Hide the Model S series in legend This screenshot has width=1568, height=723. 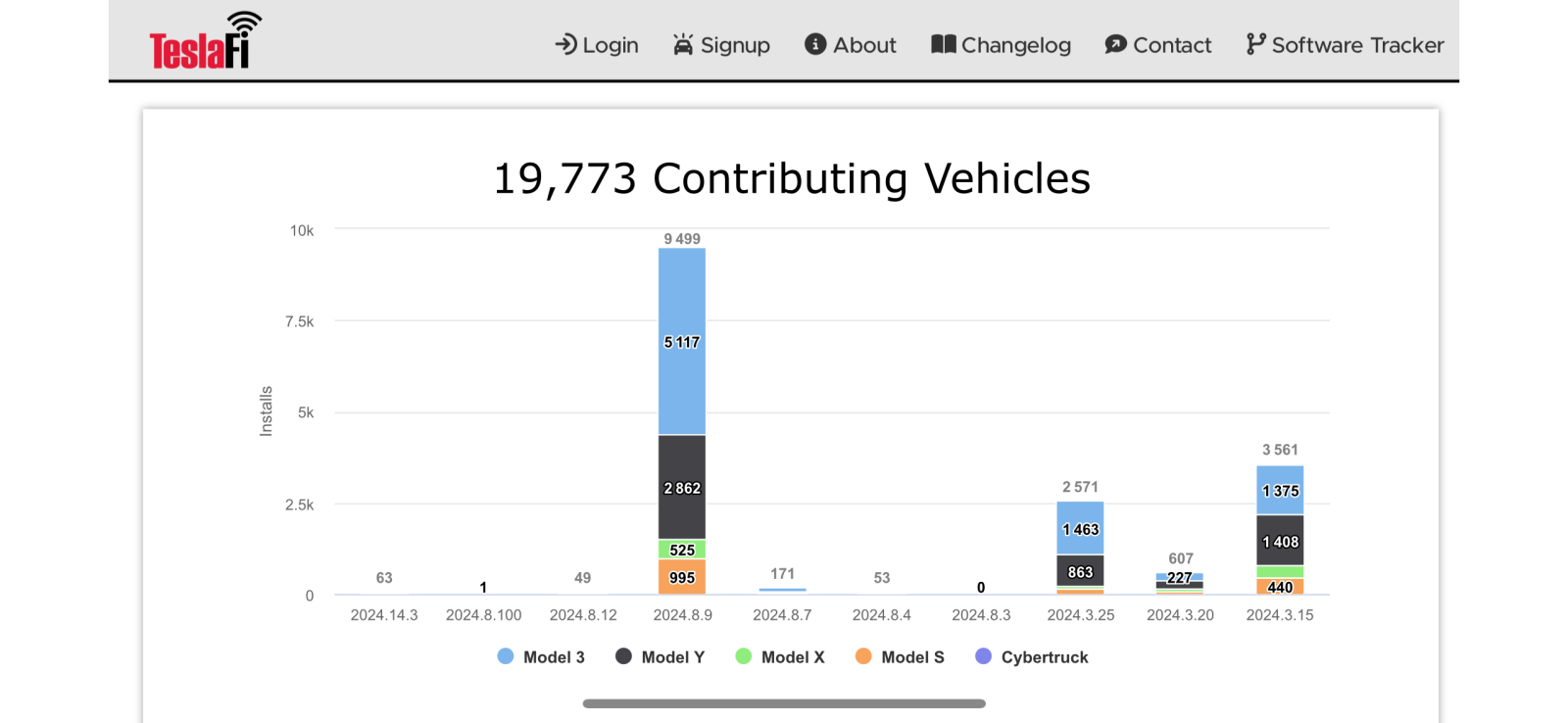[900, 657]
